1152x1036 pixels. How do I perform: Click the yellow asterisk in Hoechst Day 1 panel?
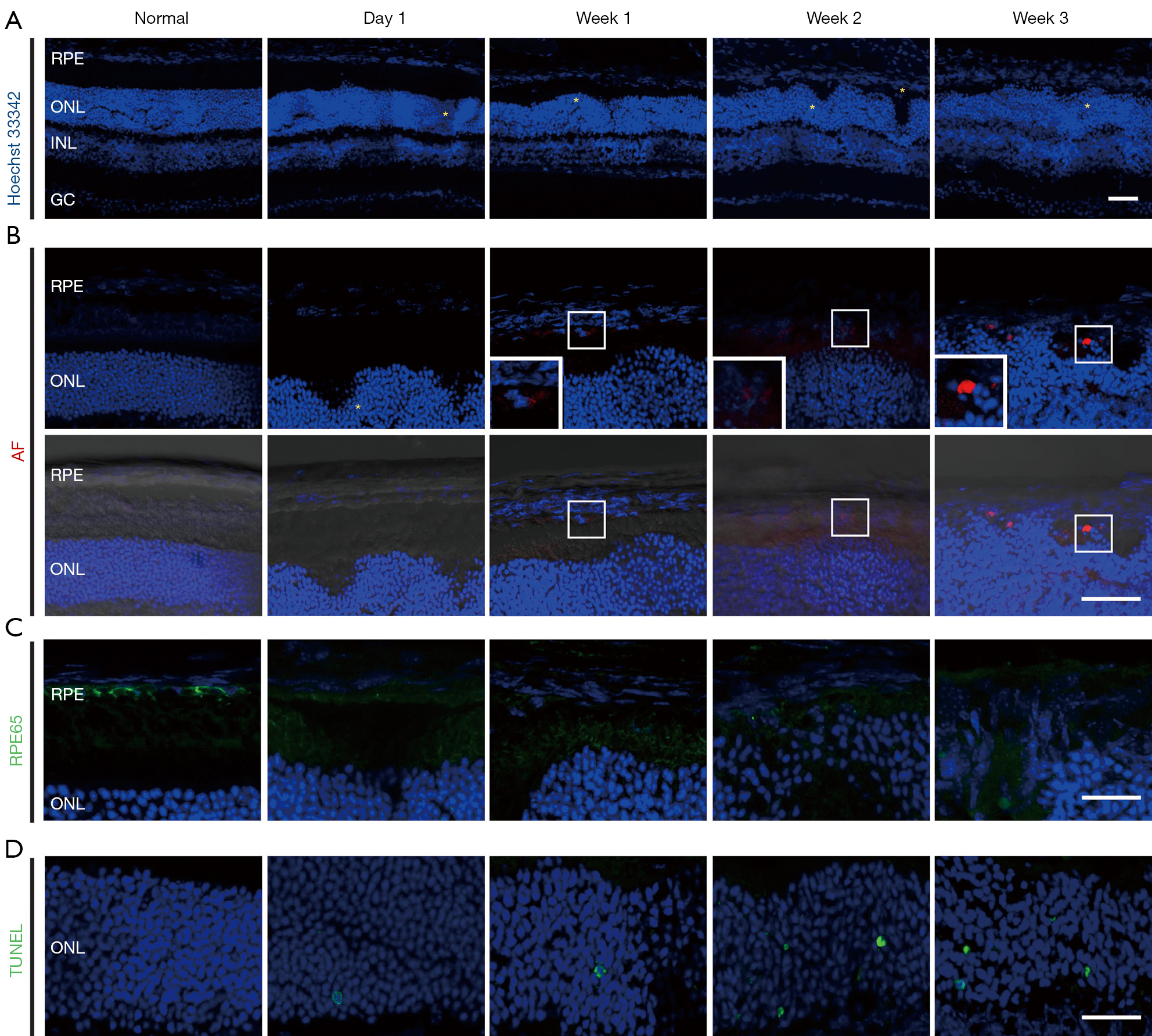[x=445, y=114]
